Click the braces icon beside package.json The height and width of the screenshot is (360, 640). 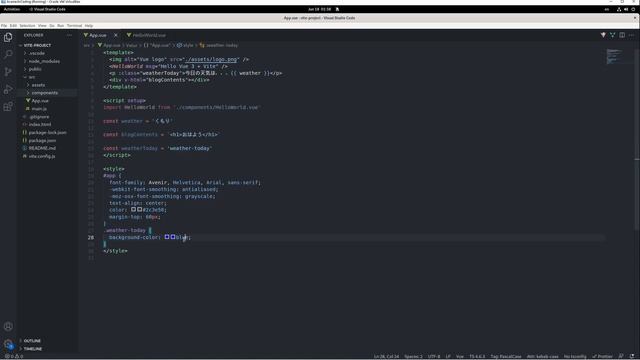[24, 140]
